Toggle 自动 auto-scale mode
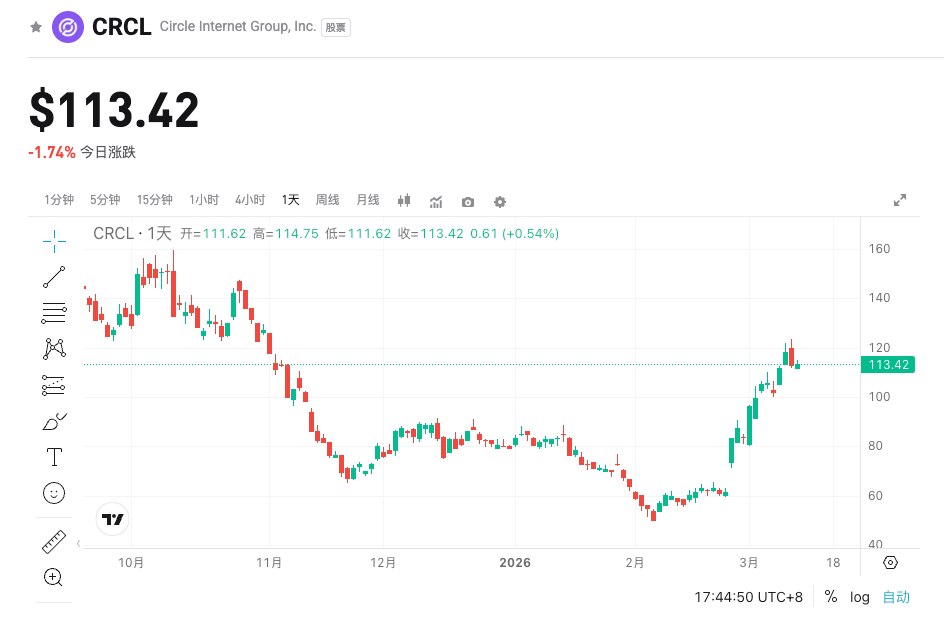 coord(896,597)
